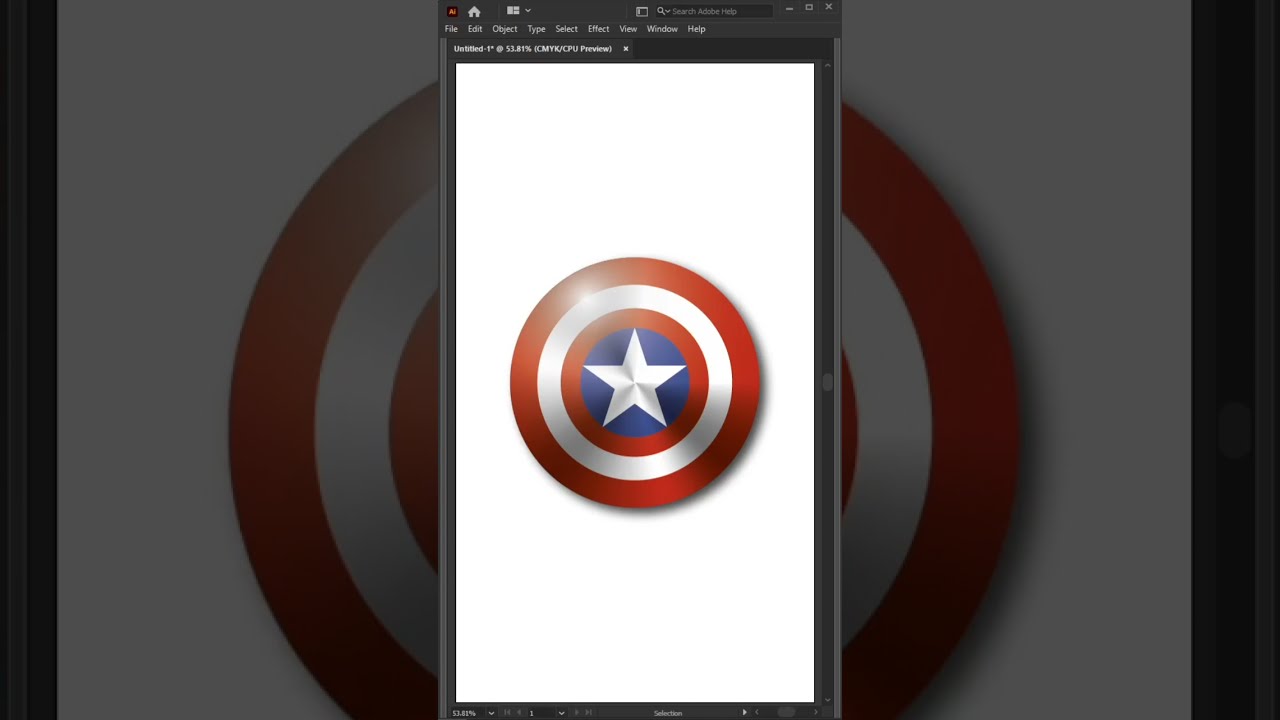Close the Untitled-1 document tab
The height and width of the screenshot is (720, 1280).
[626, 49]
